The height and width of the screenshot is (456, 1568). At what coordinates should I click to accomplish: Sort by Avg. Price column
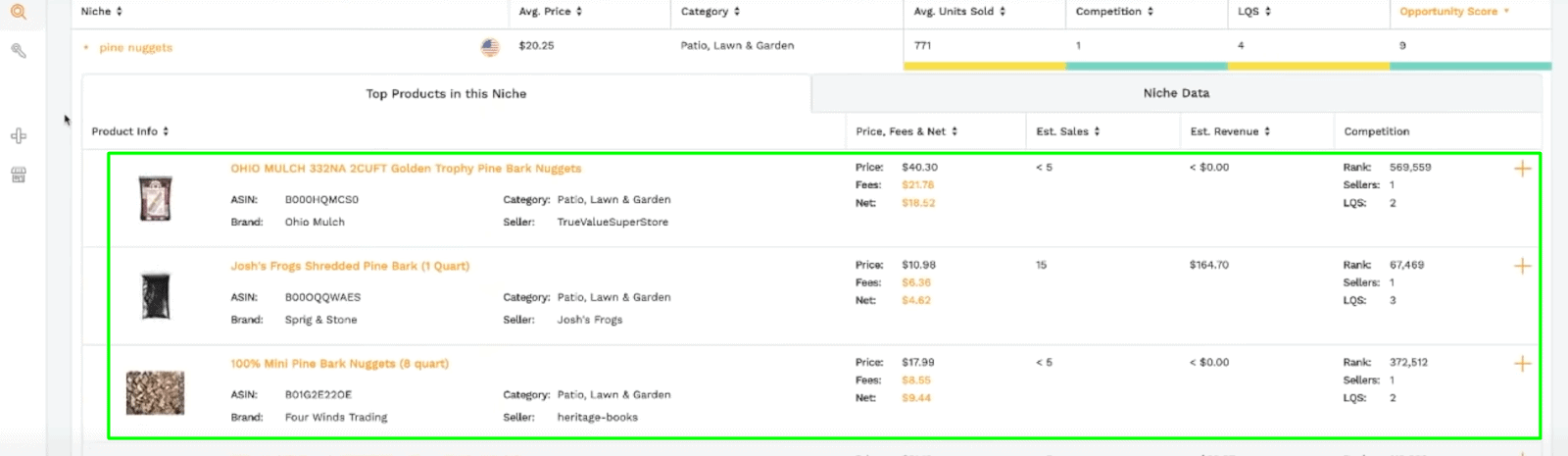click(x=550, y=12)
